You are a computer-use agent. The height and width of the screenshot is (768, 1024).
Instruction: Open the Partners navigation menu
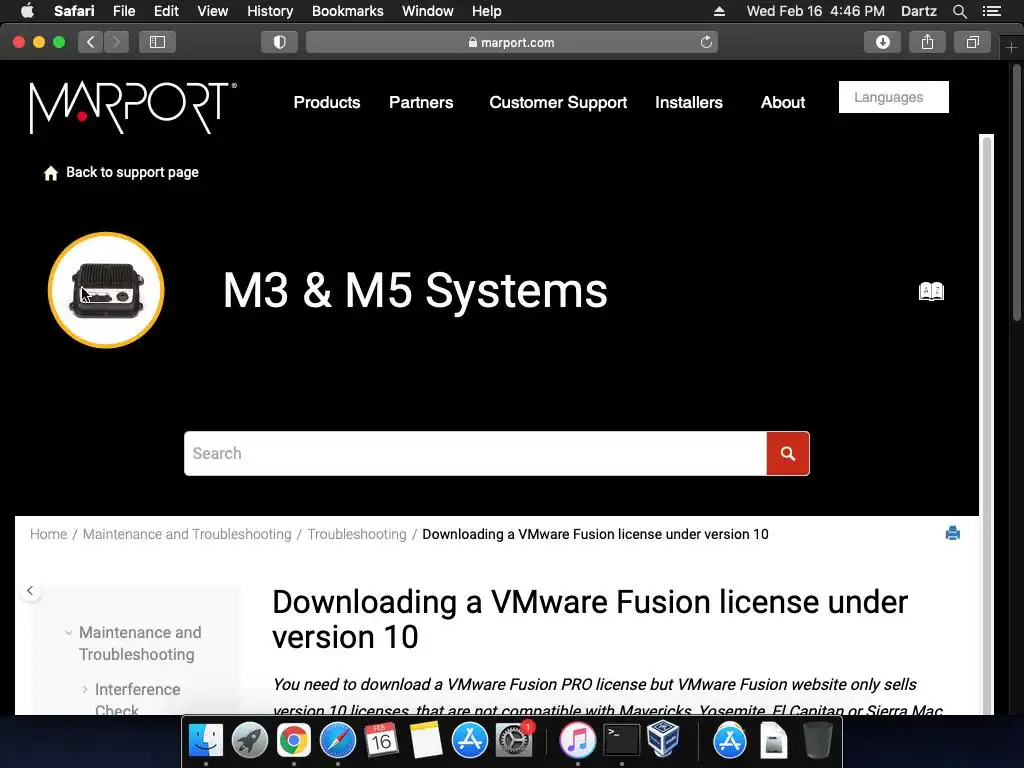pyautogui.click(x=421, y=103)
